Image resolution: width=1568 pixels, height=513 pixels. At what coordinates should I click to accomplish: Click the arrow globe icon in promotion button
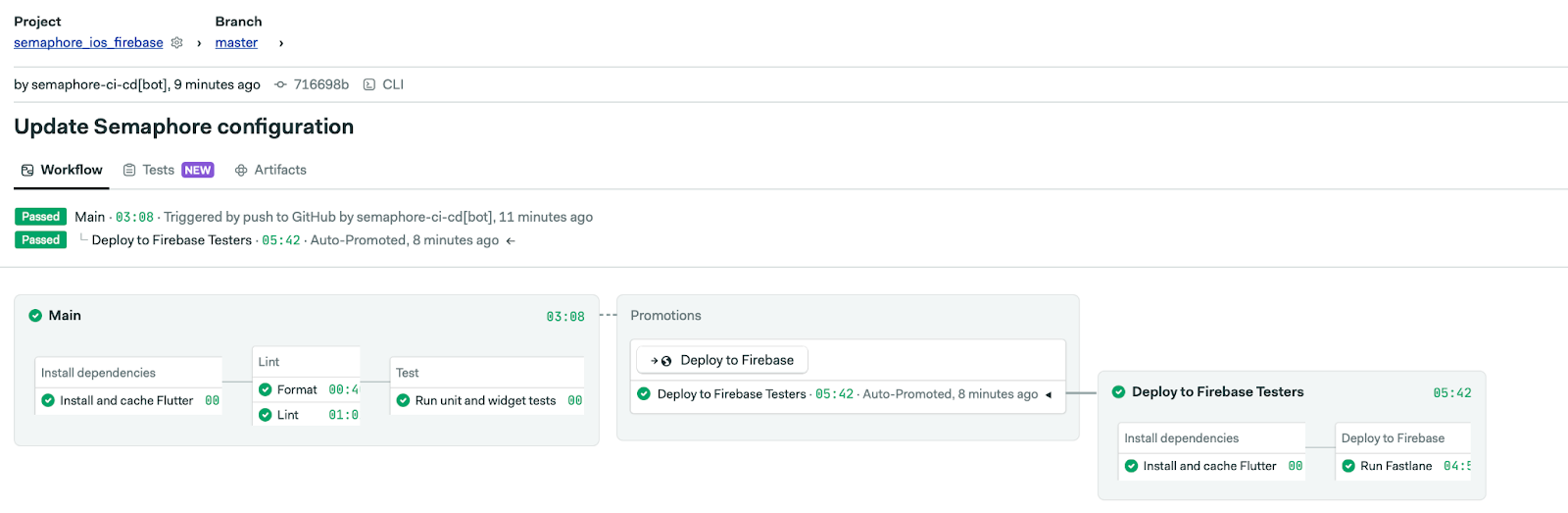(x=661, y=361)
